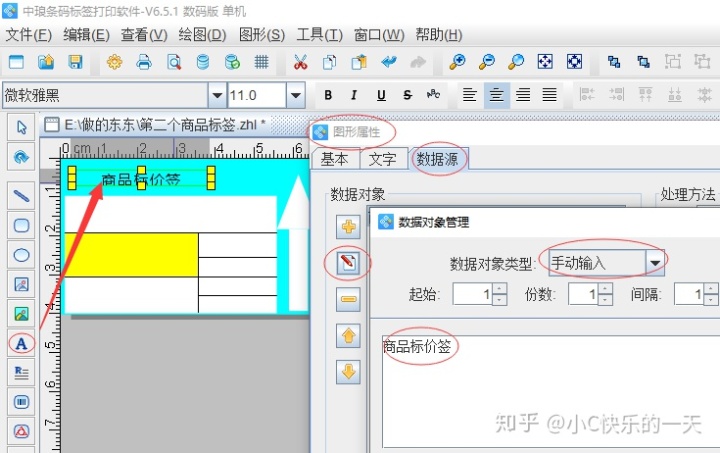This screenshot has height=453, width=720.
Task: Cut selection with scissors icon
Action: coord(300,62)
